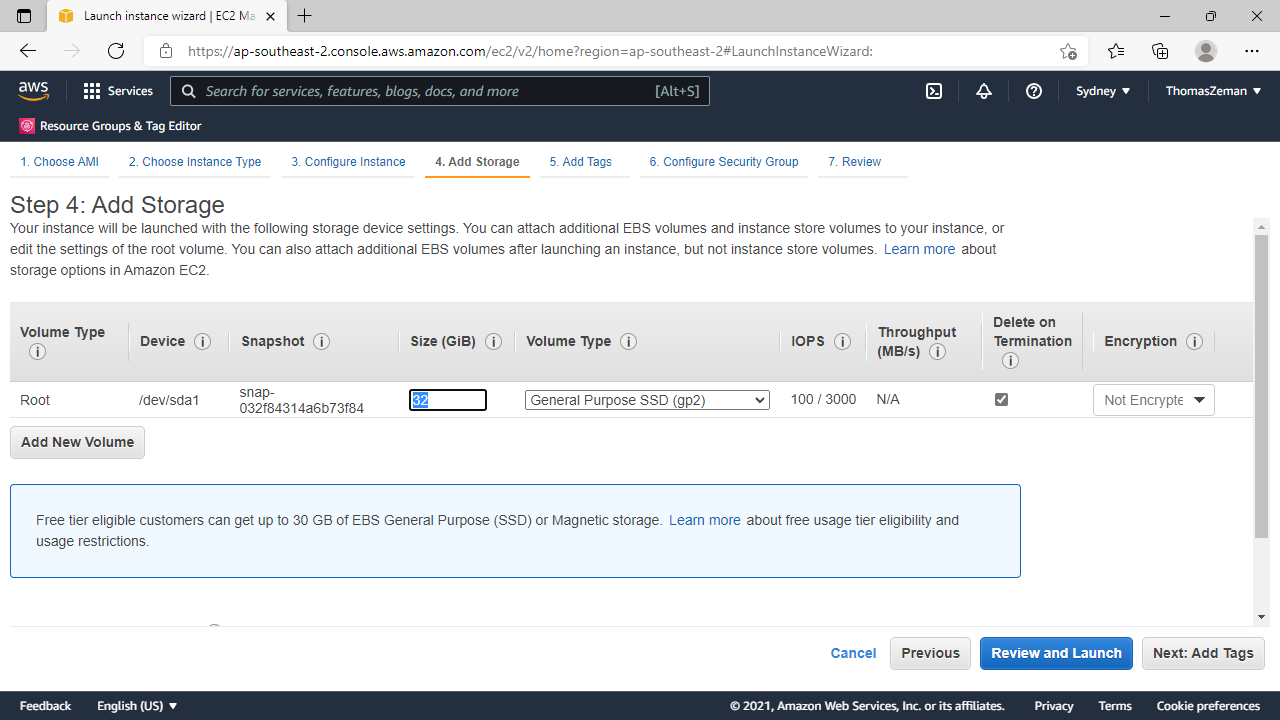Go to step 6 Configure Security Group
1280x720 pixels.
(724, 162)
